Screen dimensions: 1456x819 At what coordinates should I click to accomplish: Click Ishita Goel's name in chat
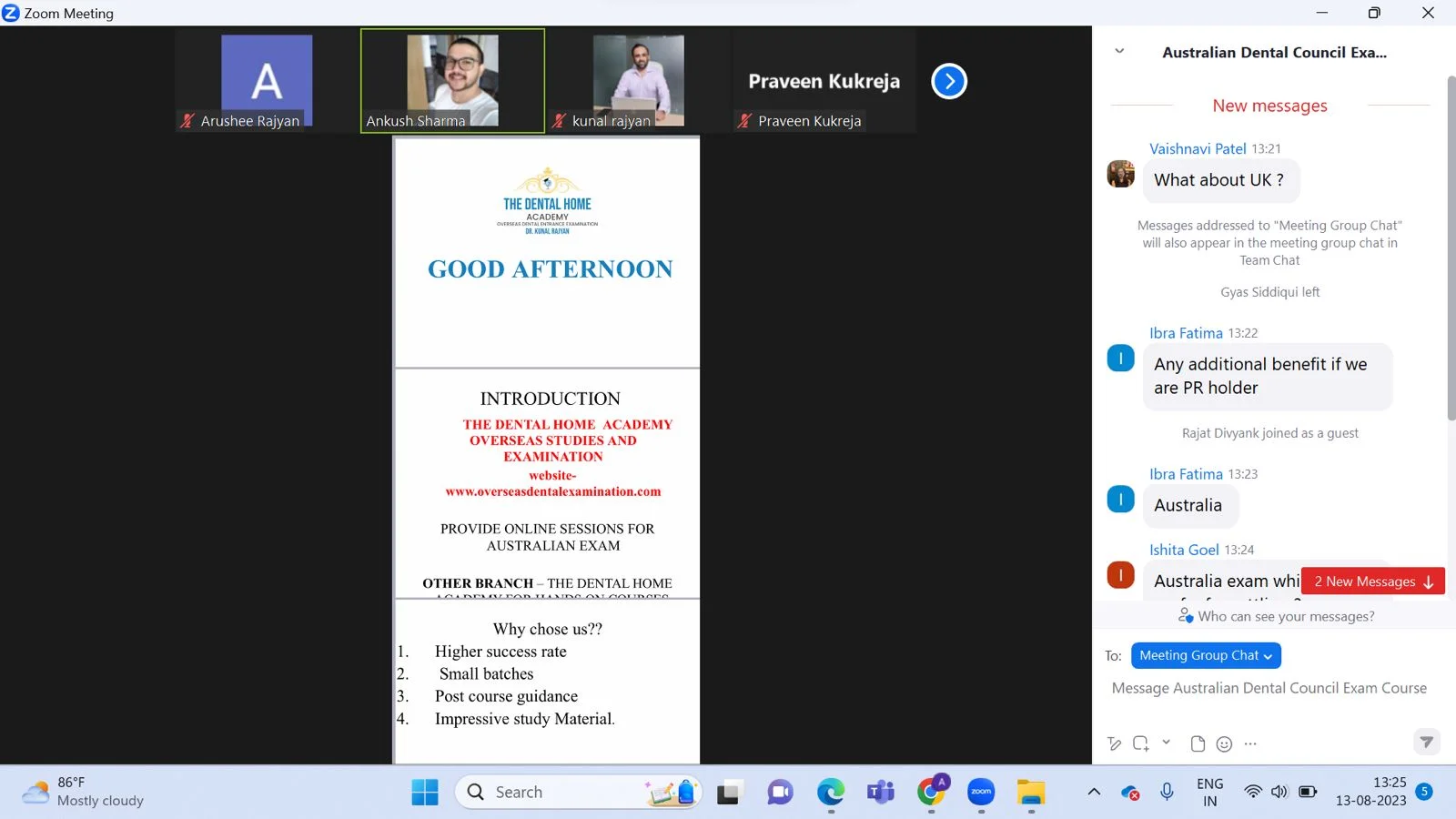coord(1184,550)
